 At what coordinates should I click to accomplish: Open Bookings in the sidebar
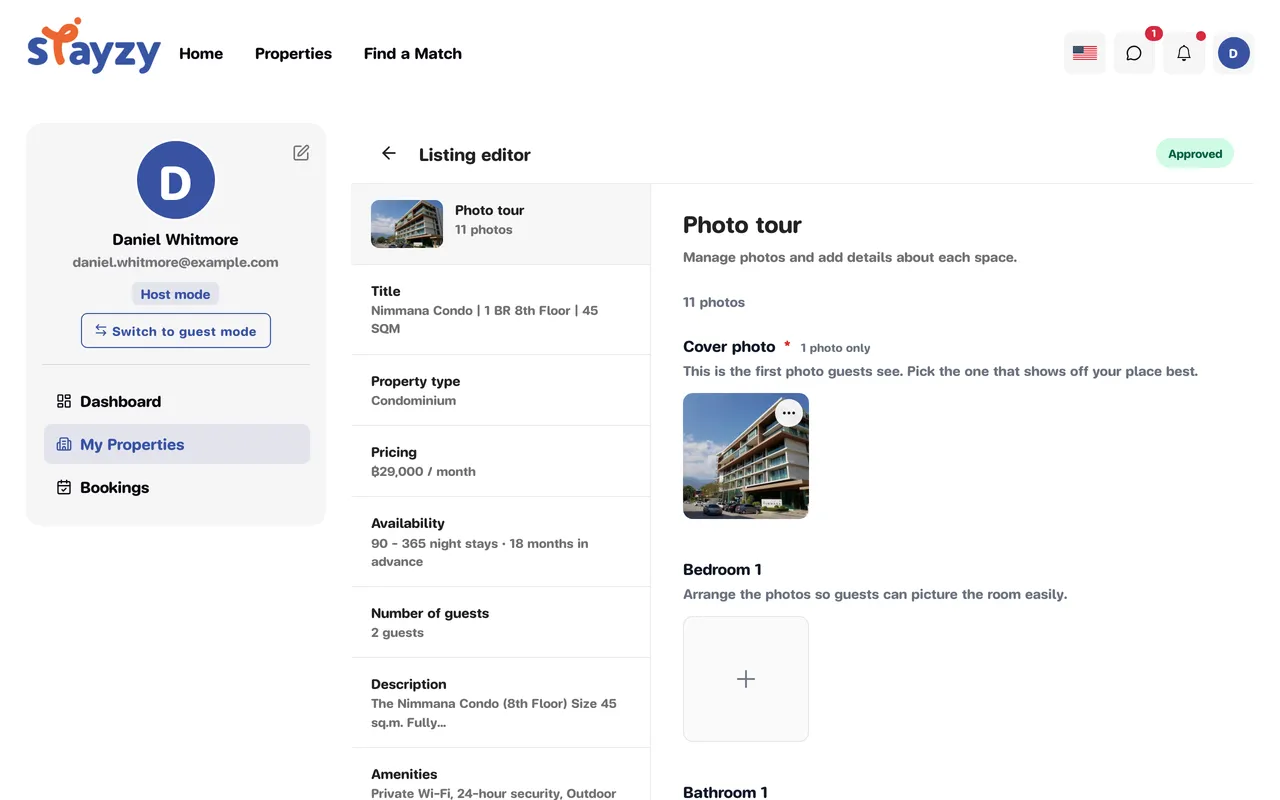[x=177, y=487]
